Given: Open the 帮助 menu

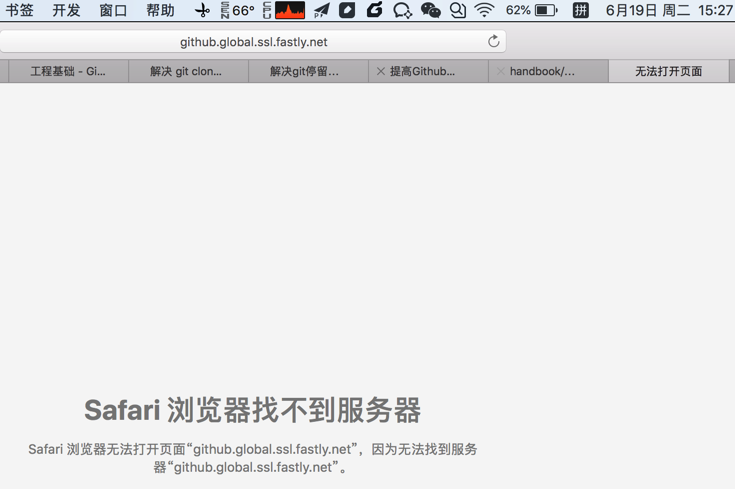Looking at the screenshot, I should click(160, 10).
